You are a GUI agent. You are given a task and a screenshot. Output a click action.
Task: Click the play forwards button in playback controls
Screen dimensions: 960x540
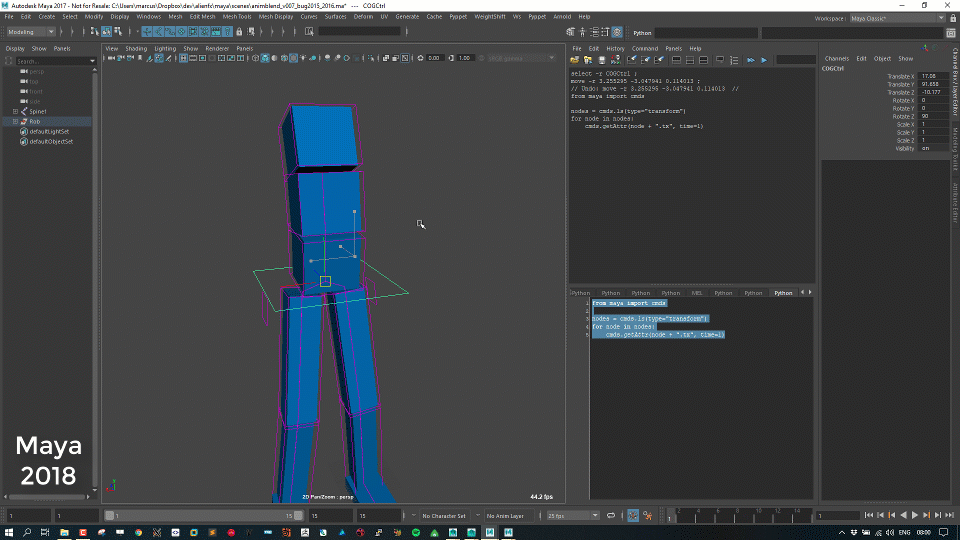tap(914, 515)
